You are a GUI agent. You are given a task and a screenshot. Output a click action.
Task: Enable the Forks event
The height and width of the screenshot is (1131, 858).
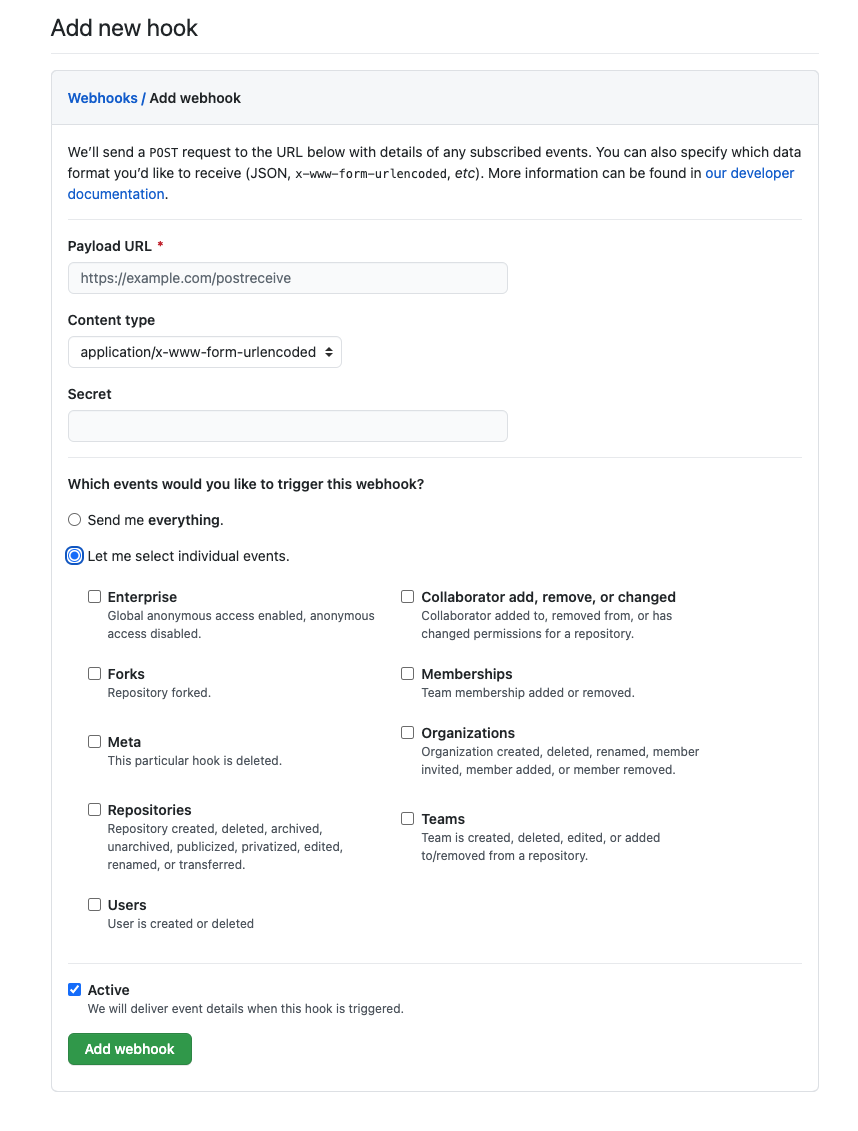coord(94,673)
